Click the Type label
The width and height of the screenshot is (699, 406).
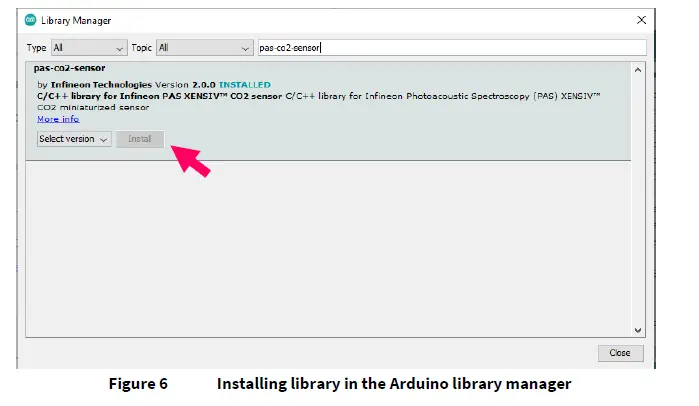coord(36,48)
